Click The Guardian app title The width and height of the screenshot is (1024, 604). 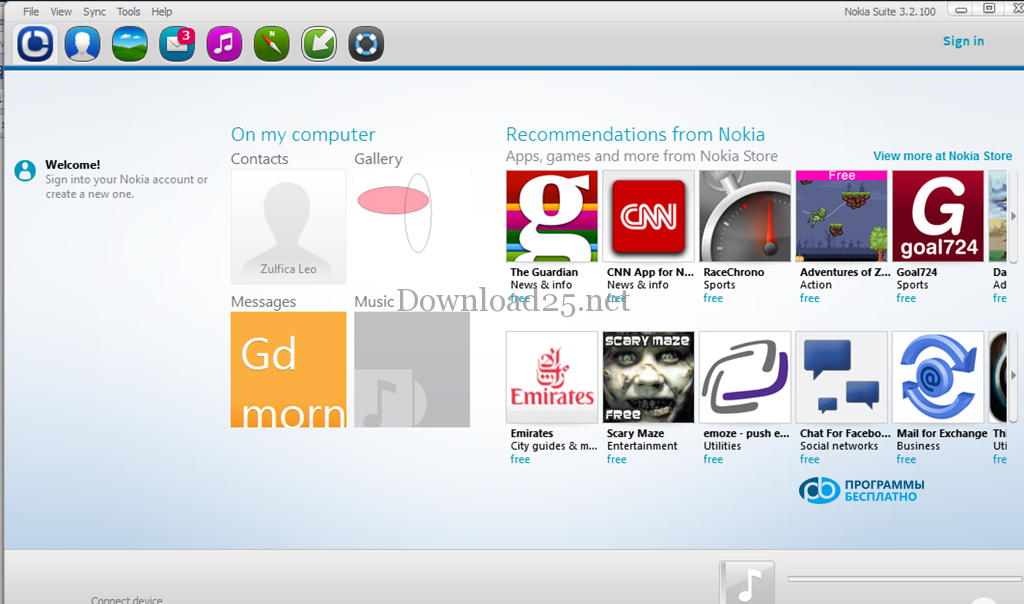click(544, 272)
